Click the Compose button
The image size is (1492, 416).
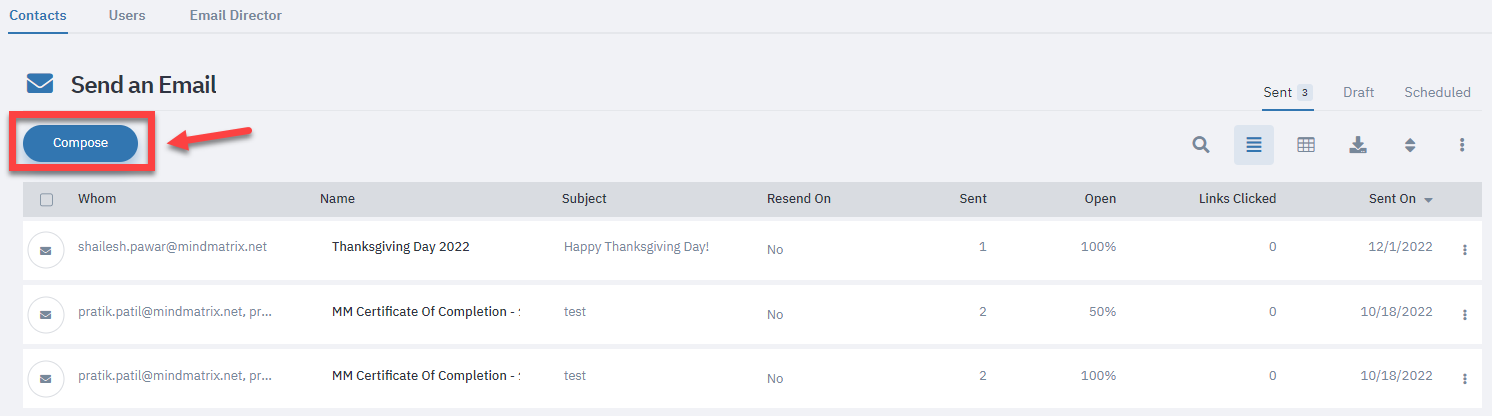tap(81, 143)
